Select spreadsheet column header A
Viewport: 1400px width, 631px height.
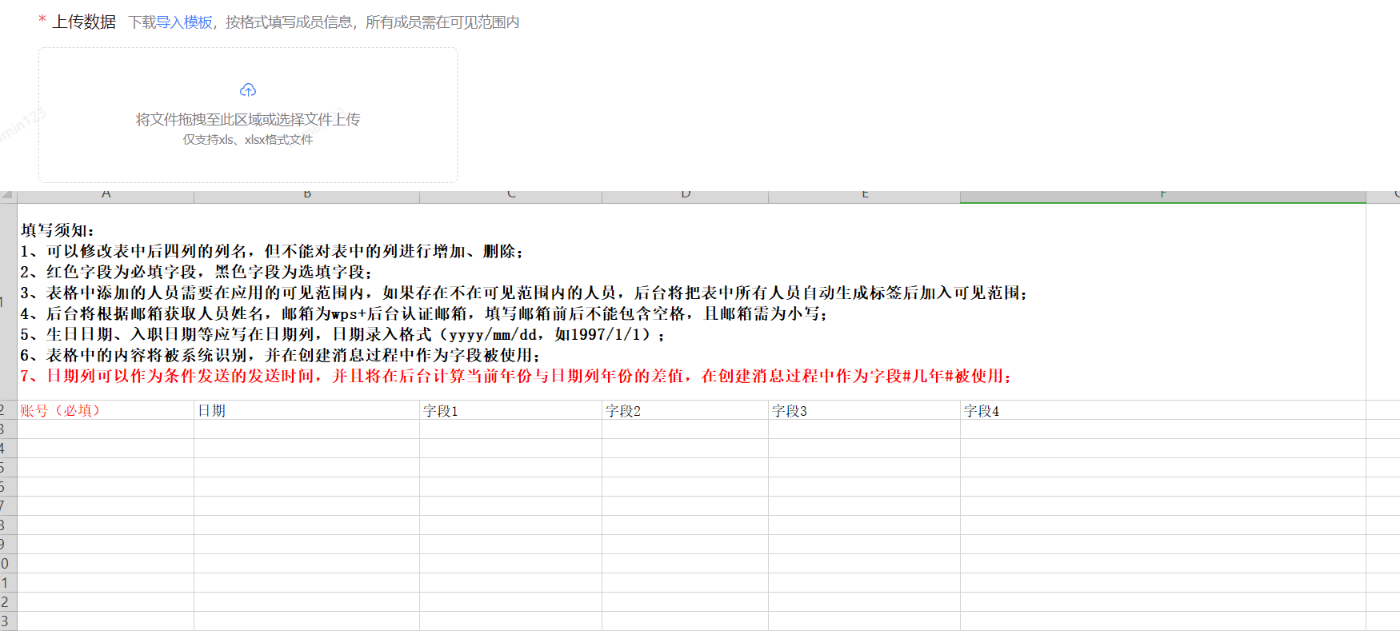pyautogui.click(x=106, y=191)
